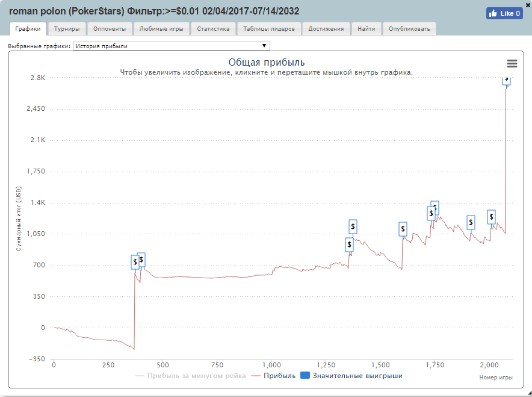The height and width of the screenshot is (397, 532).
Task: Click the Номер игры axis title
Action: pos(496,377)
